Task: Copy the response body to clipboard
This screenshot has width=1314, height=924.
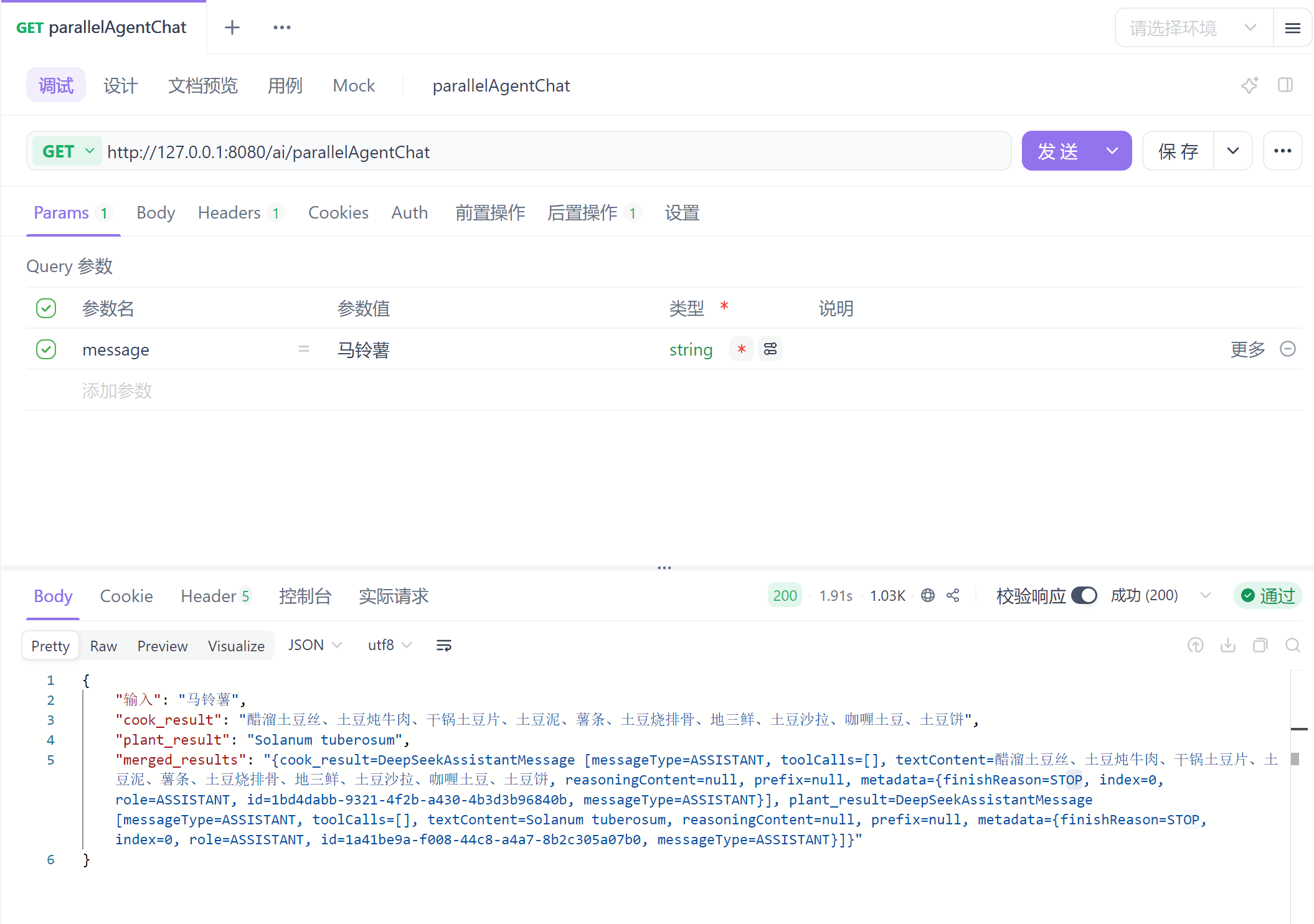Action: point(1260,646)
